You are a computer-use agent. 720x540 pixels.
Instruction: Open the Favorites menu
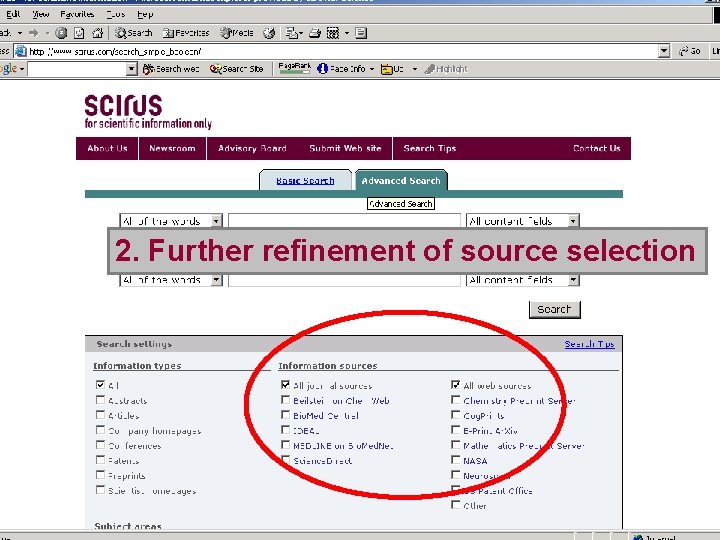tap(77, 14)
